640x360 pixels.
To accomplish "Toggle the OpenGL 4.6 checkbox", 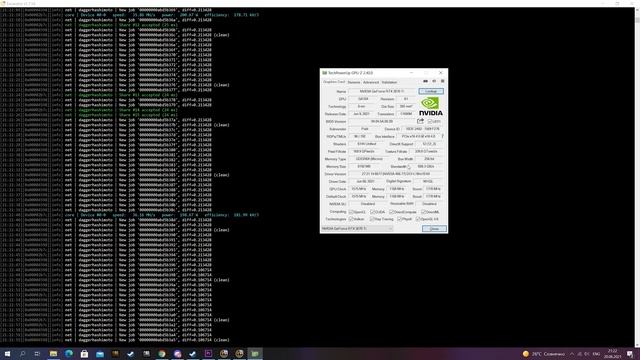I will [x=418, y=219].
